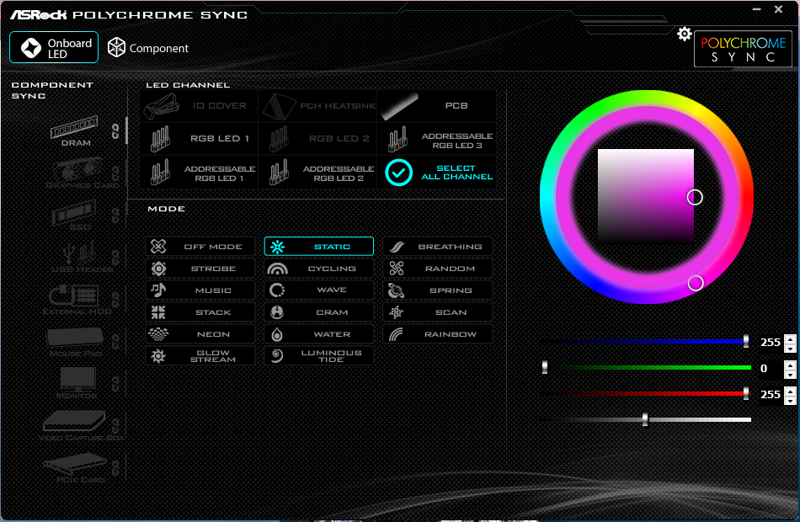This screenshot has height=522, width=800.
Task: Enable the Scan lighting mode
Action: pyautogui.click(x=437, y=312)
